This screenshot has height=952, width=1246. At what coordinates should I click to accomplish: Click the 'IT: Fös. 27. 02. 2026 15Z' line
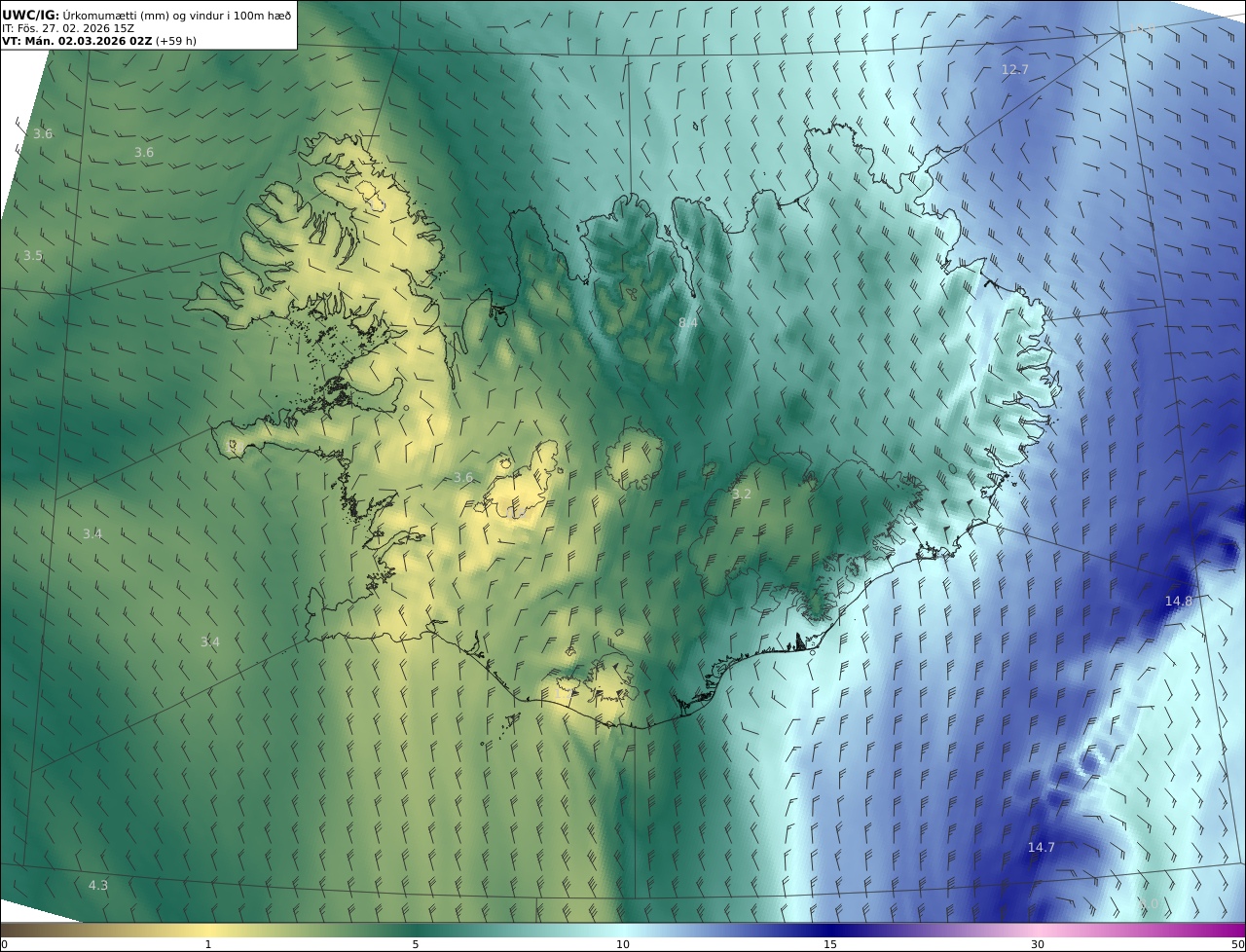[x=68, y=28]
